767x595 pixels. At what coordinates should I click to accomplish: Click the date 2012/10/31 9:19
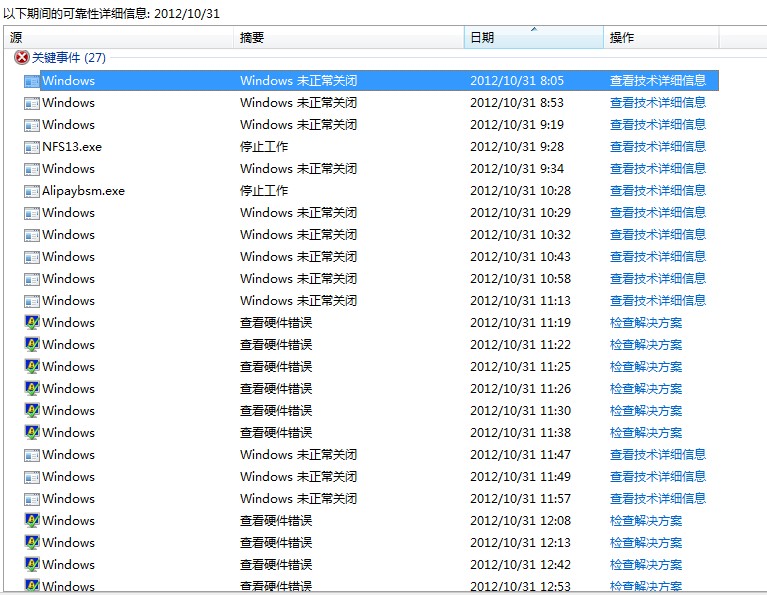[x=517, y=125]
